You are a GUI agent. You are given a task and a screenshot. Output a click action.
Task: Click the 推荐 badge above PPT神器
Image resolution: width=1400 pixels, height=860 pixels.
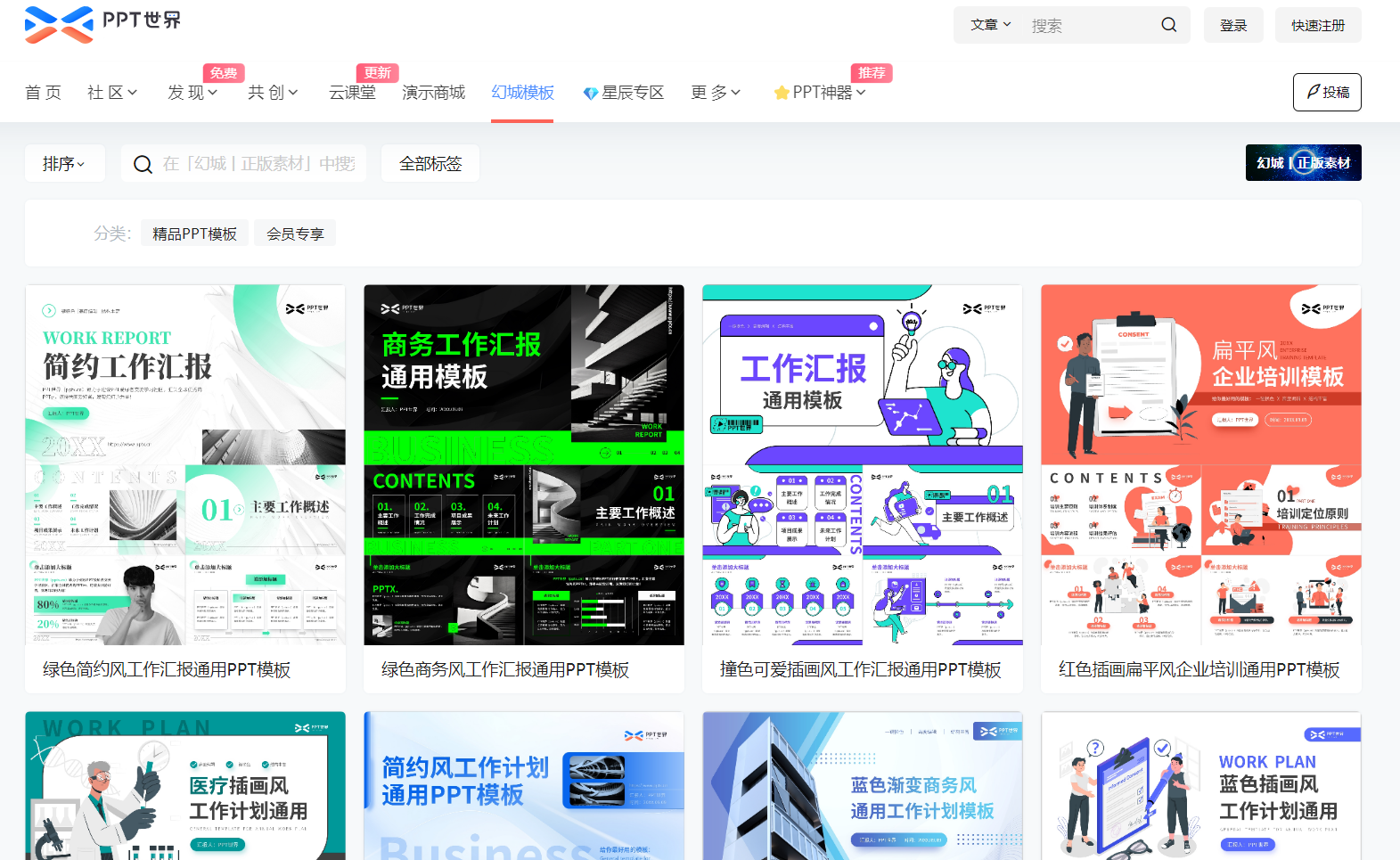[x=872, y=73]
